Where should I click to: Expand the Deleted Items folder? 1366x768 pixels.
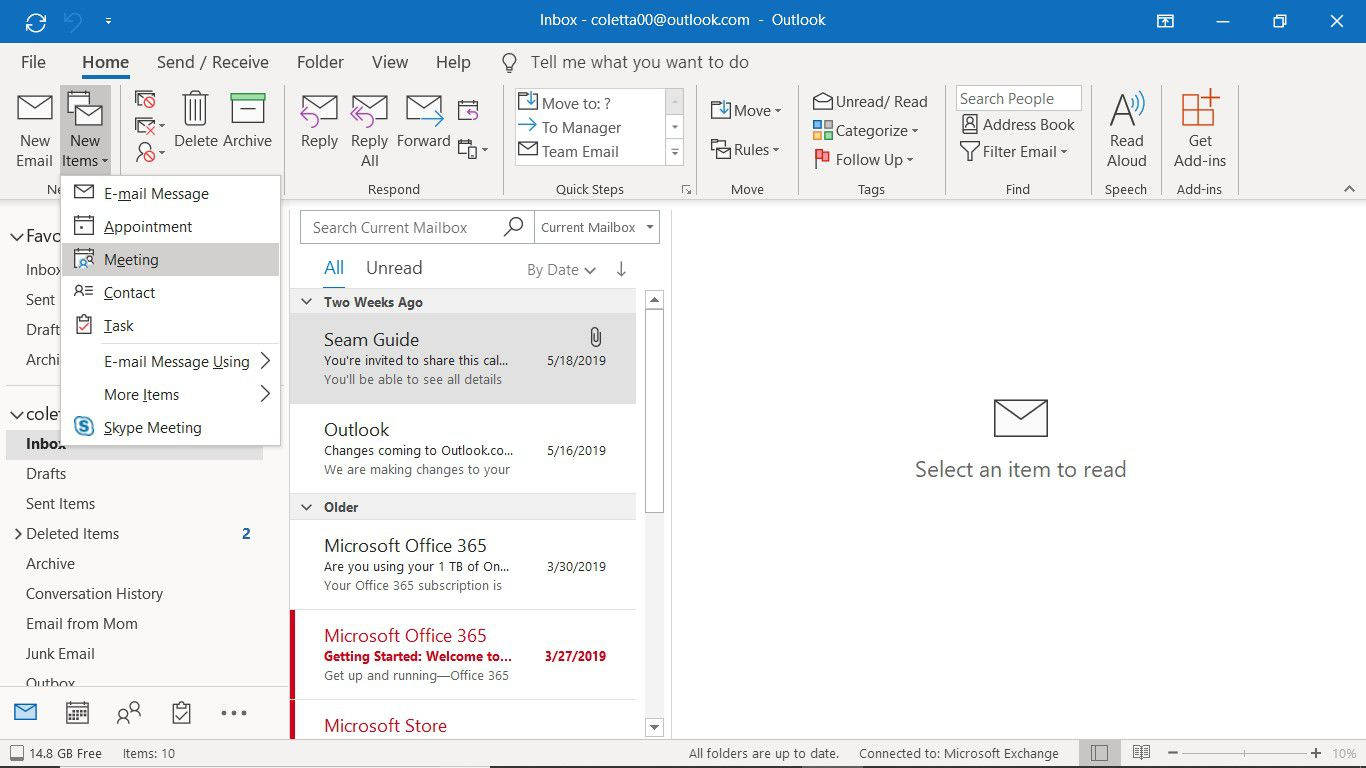click(17, 534)
